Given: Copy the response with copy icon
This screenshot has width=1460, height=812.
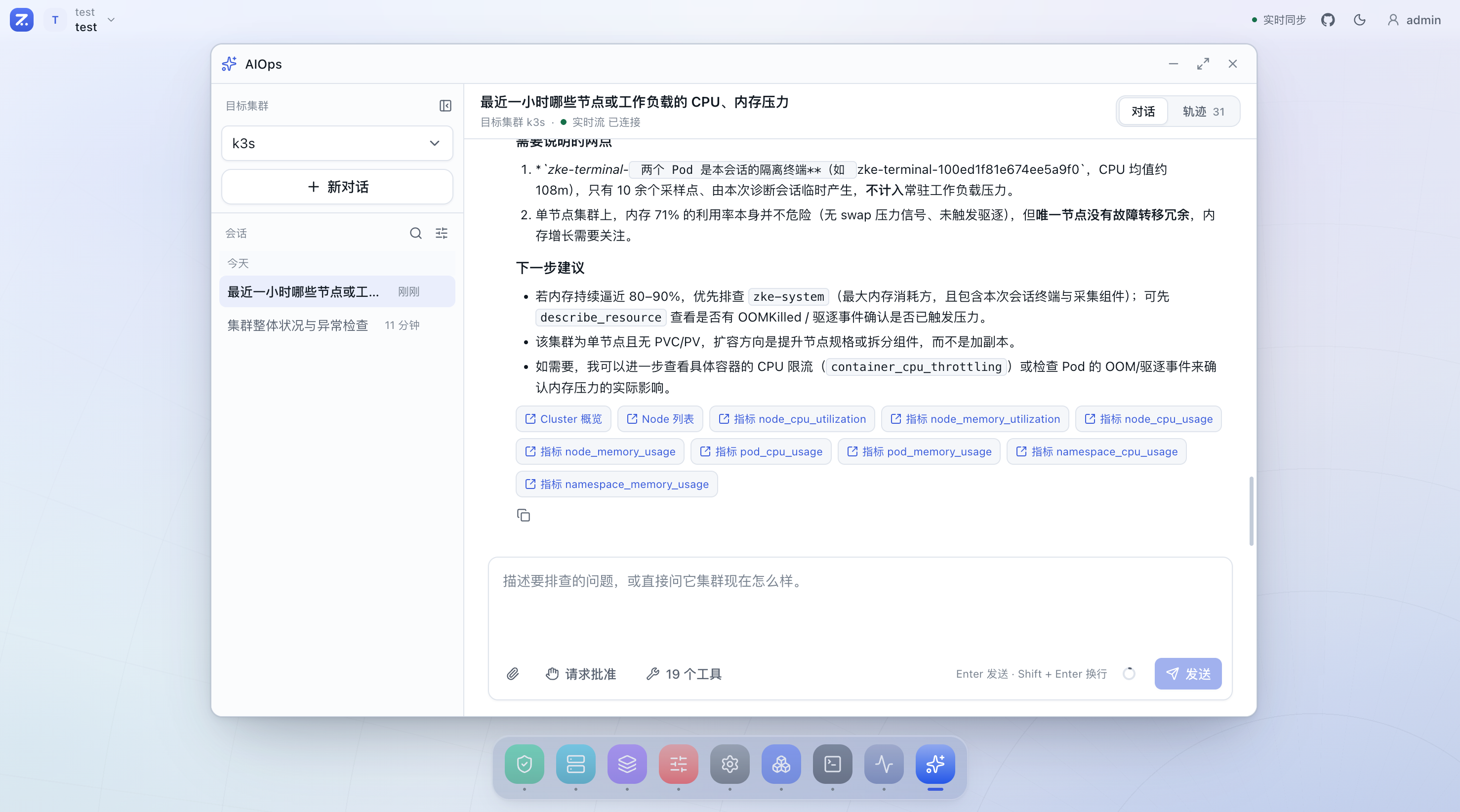Looking at the screenshot, I should click(523, 515).
